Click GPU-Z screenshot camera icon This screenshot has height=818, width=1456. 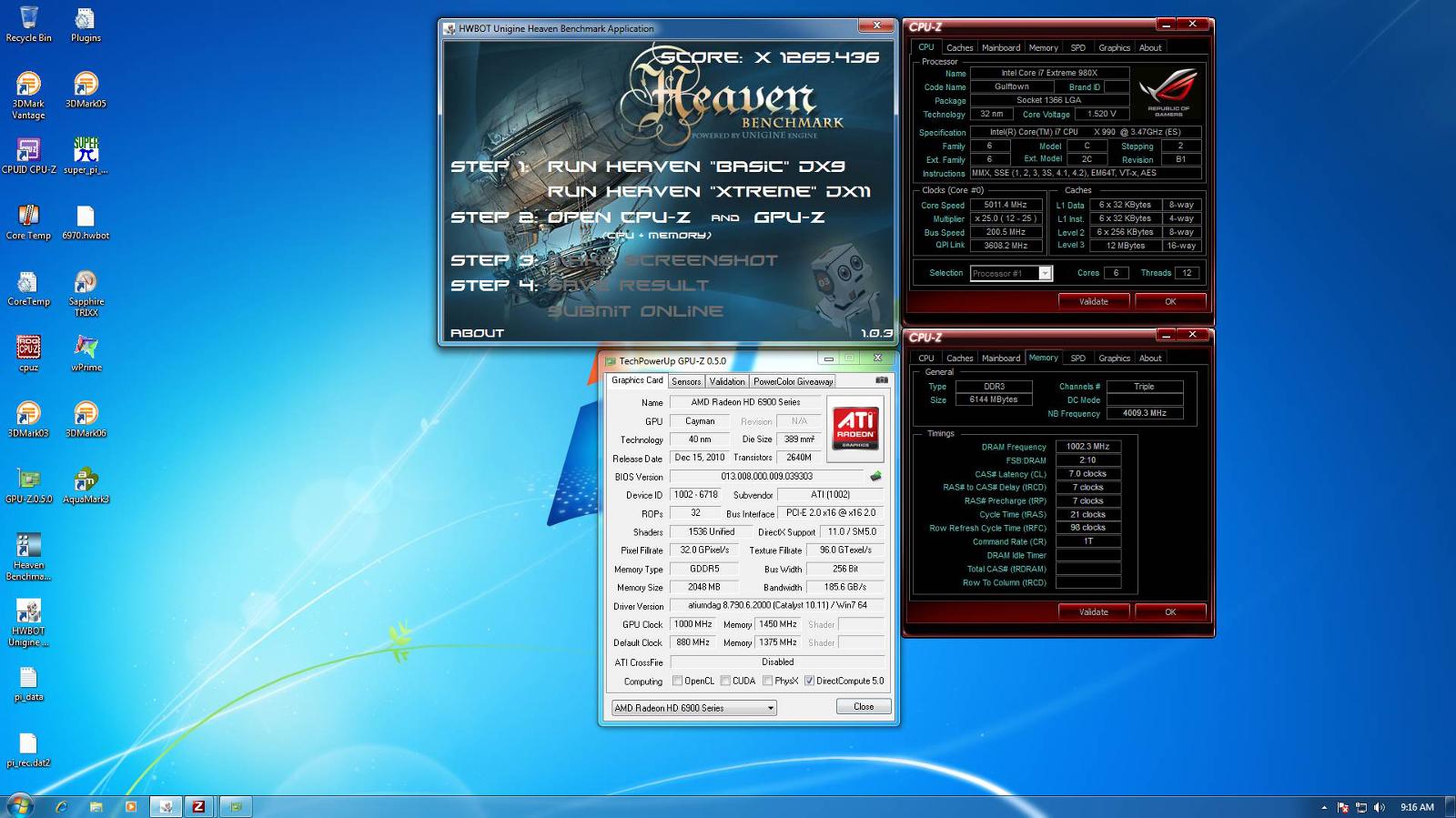click(x=881, y=380)
